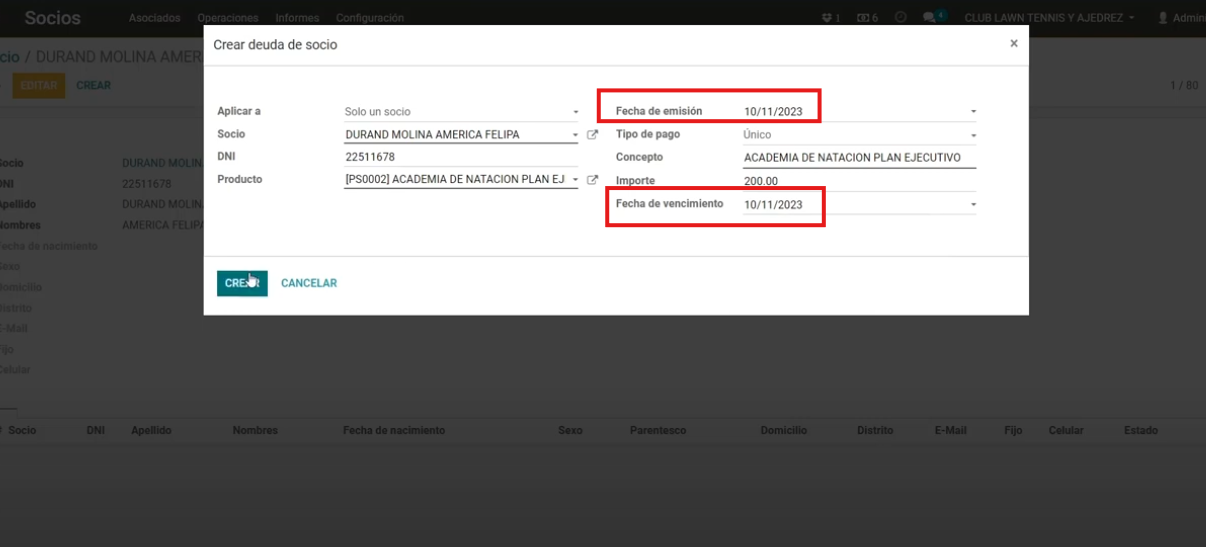Open the Dropbox indicator icon in top bar
Image resolution: width=1206 pixels, height=547 pixels.
click(830, 18)
